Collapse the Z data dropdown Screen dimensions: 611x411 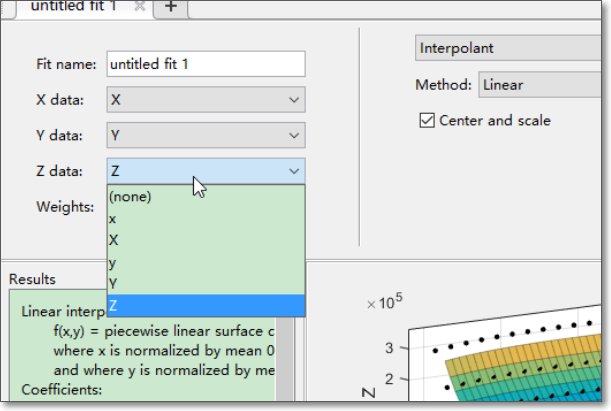[x=293, y=172]
